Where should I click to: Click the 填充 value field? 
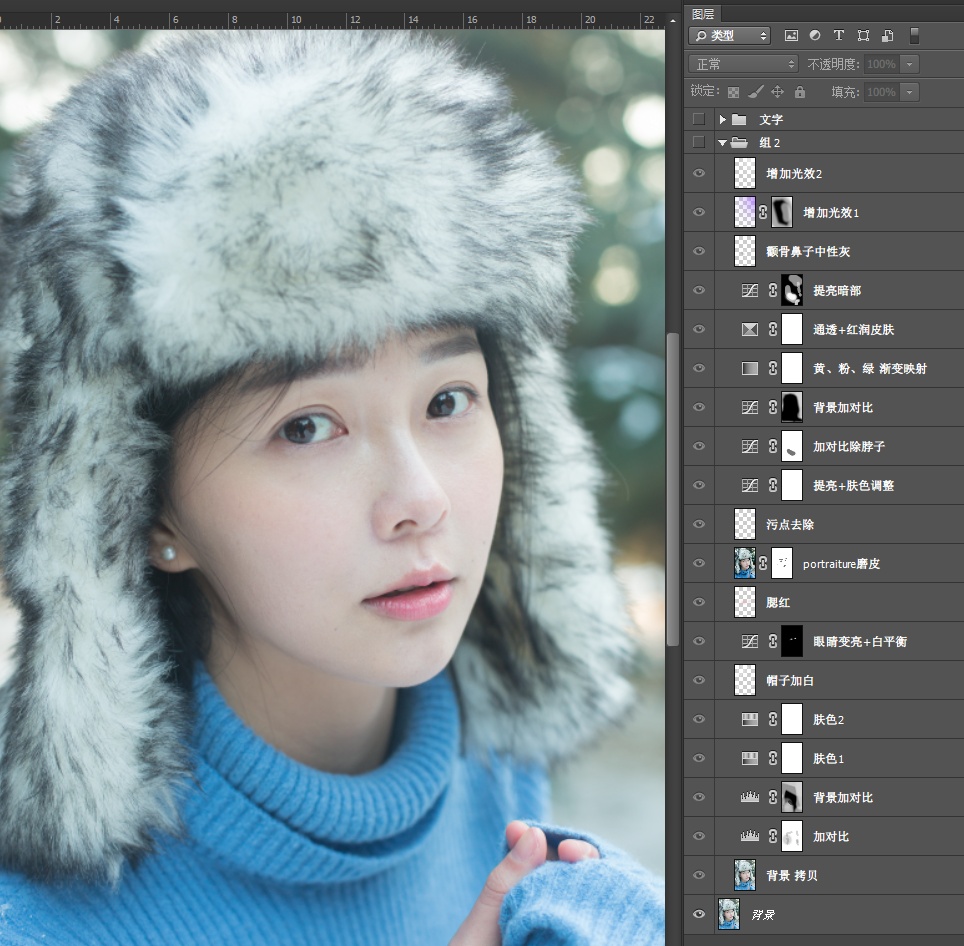[881, 92]
